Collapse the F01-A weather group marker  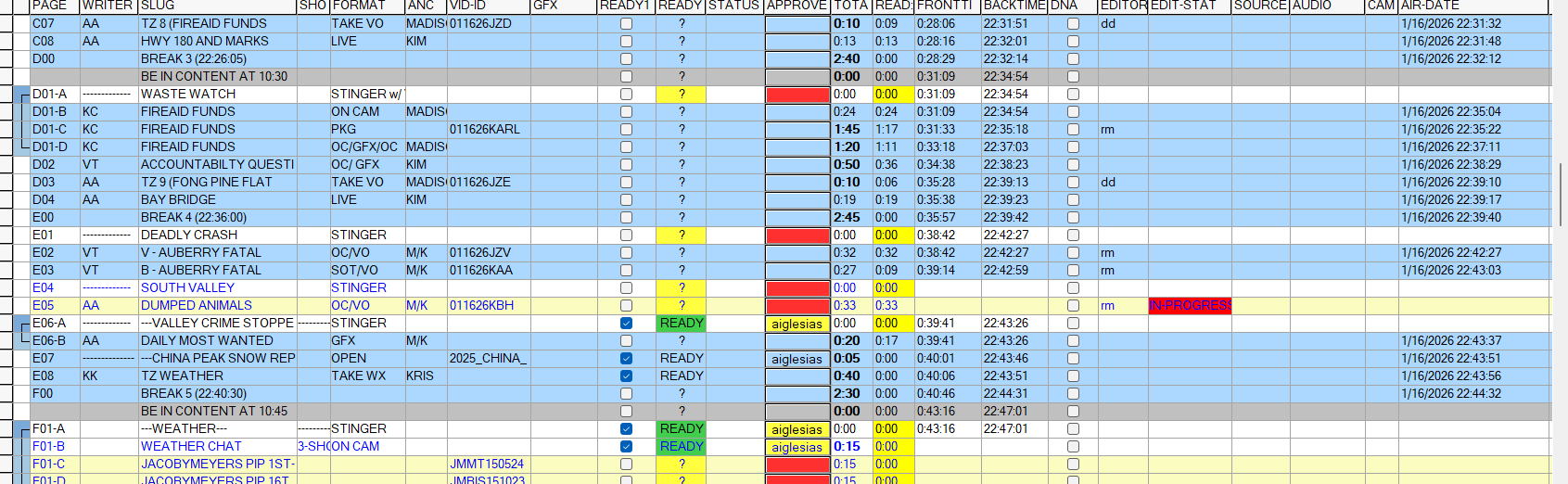tap(22, 429)
